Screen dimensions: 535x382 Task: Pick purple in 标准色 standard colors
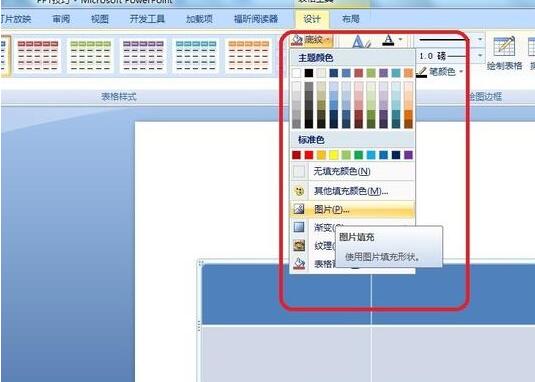click(408, 155)
